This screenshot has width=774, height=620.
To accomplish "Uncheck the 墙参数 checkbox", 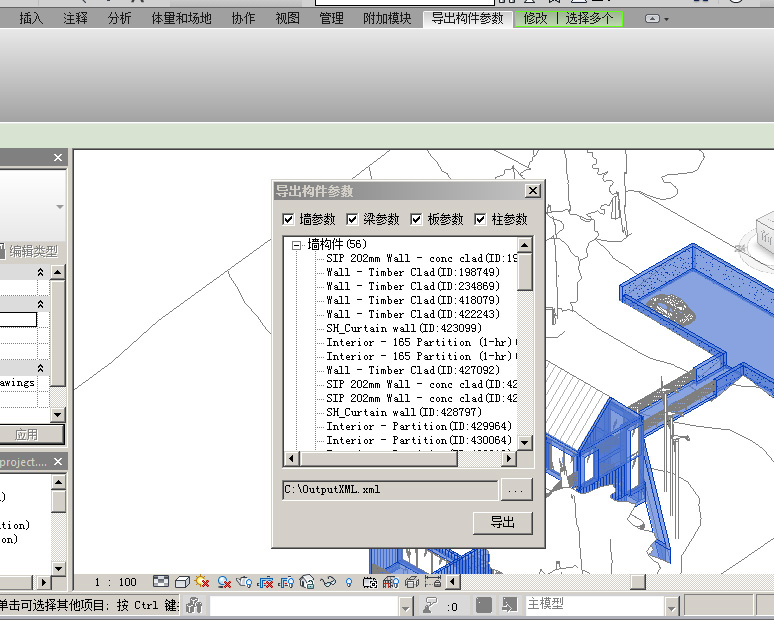I will click(x=289, y=219).
